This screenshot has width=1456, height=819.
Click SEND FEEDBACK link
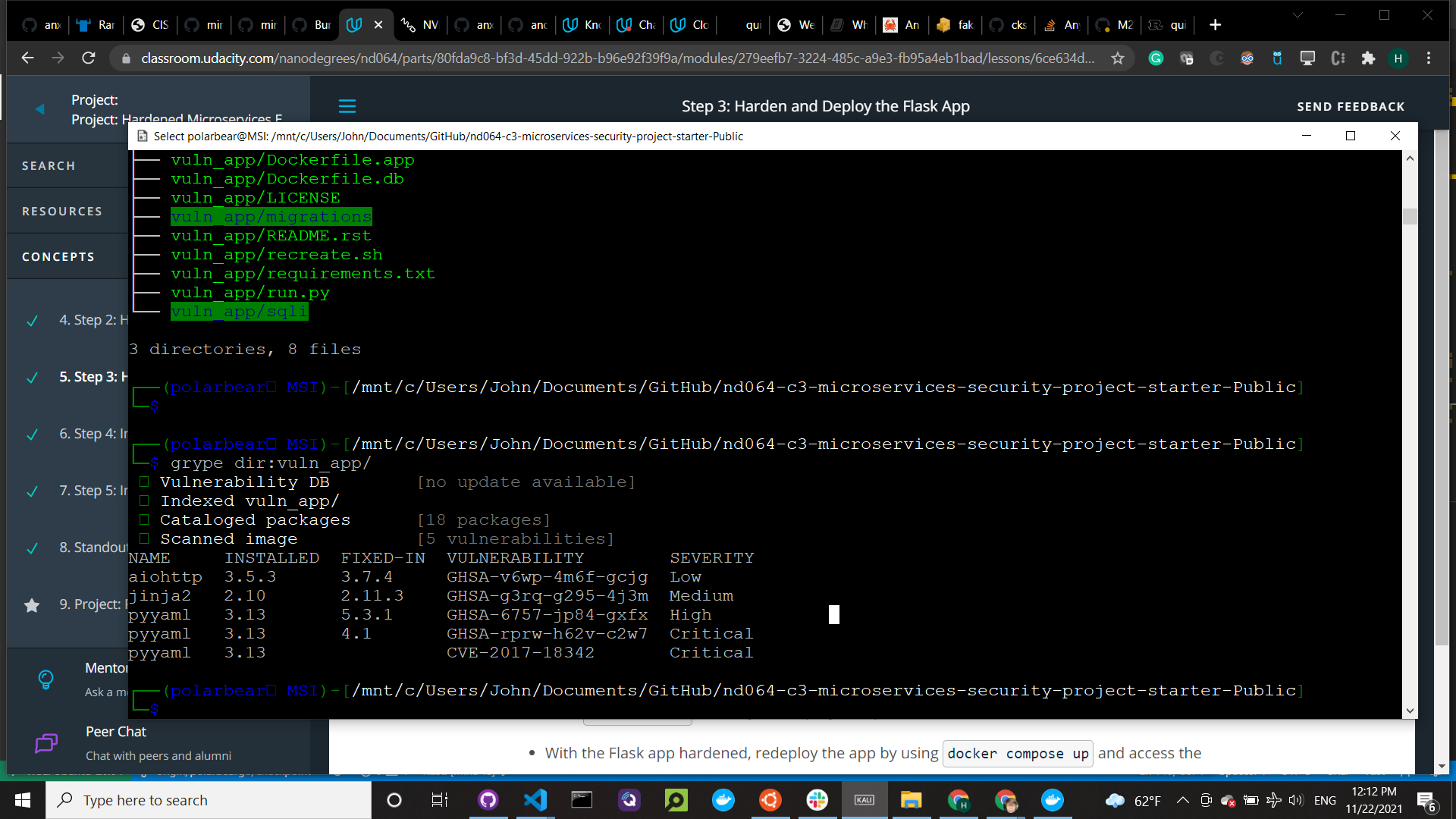[x=1351, y=107]
